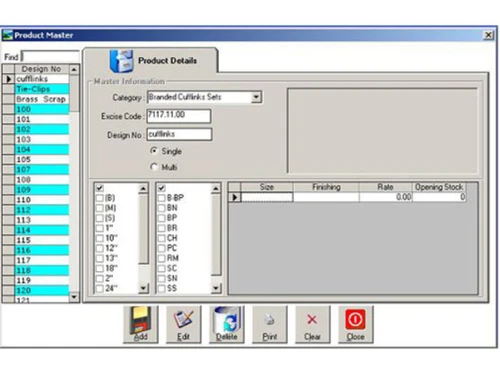Screen dimensions: 500x375
Task: Click finishing list scroll down arrow
Action: point(216,288)
